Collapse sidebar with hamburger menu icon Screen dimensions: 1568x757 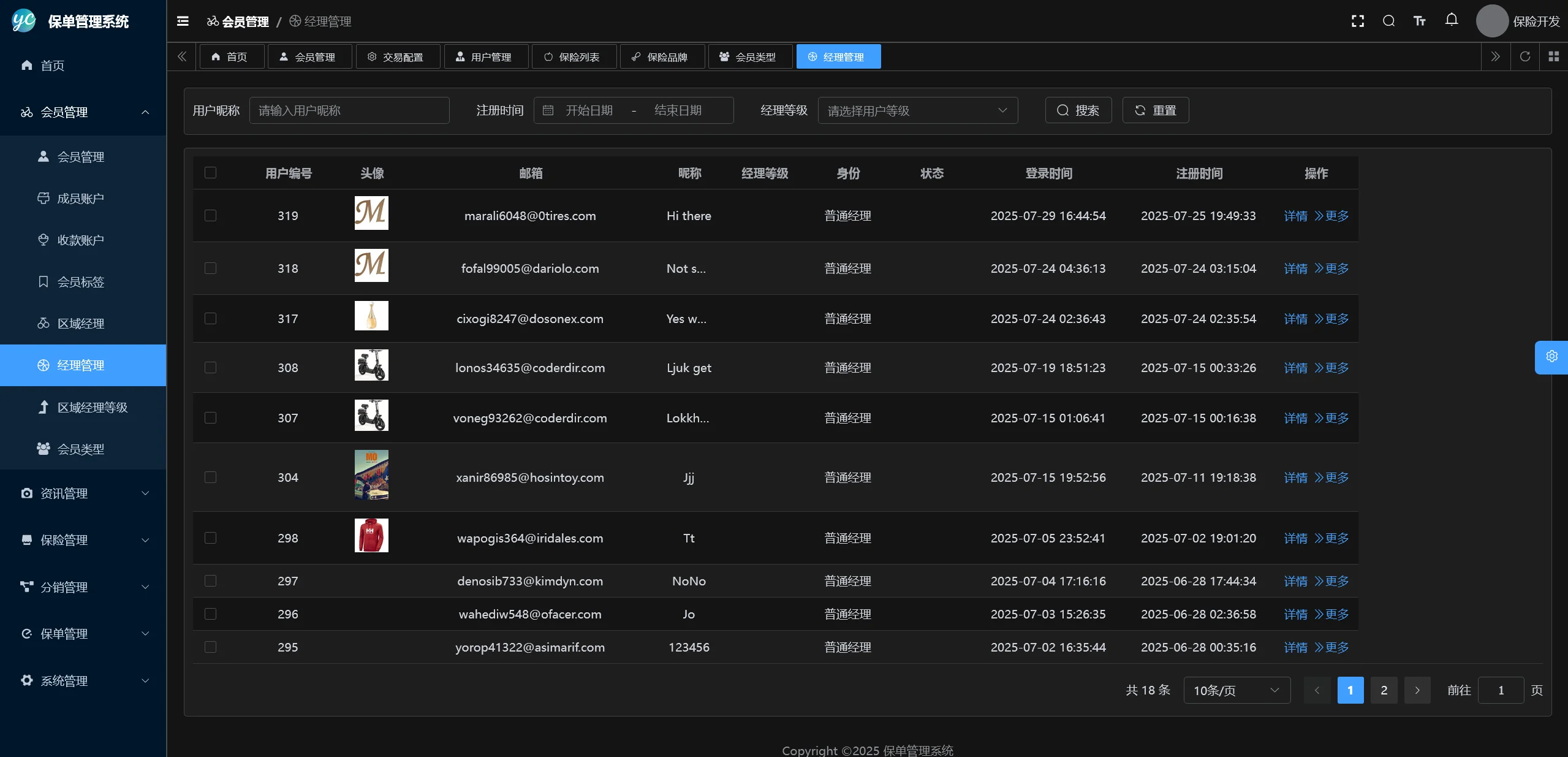[x=183, y=21]
